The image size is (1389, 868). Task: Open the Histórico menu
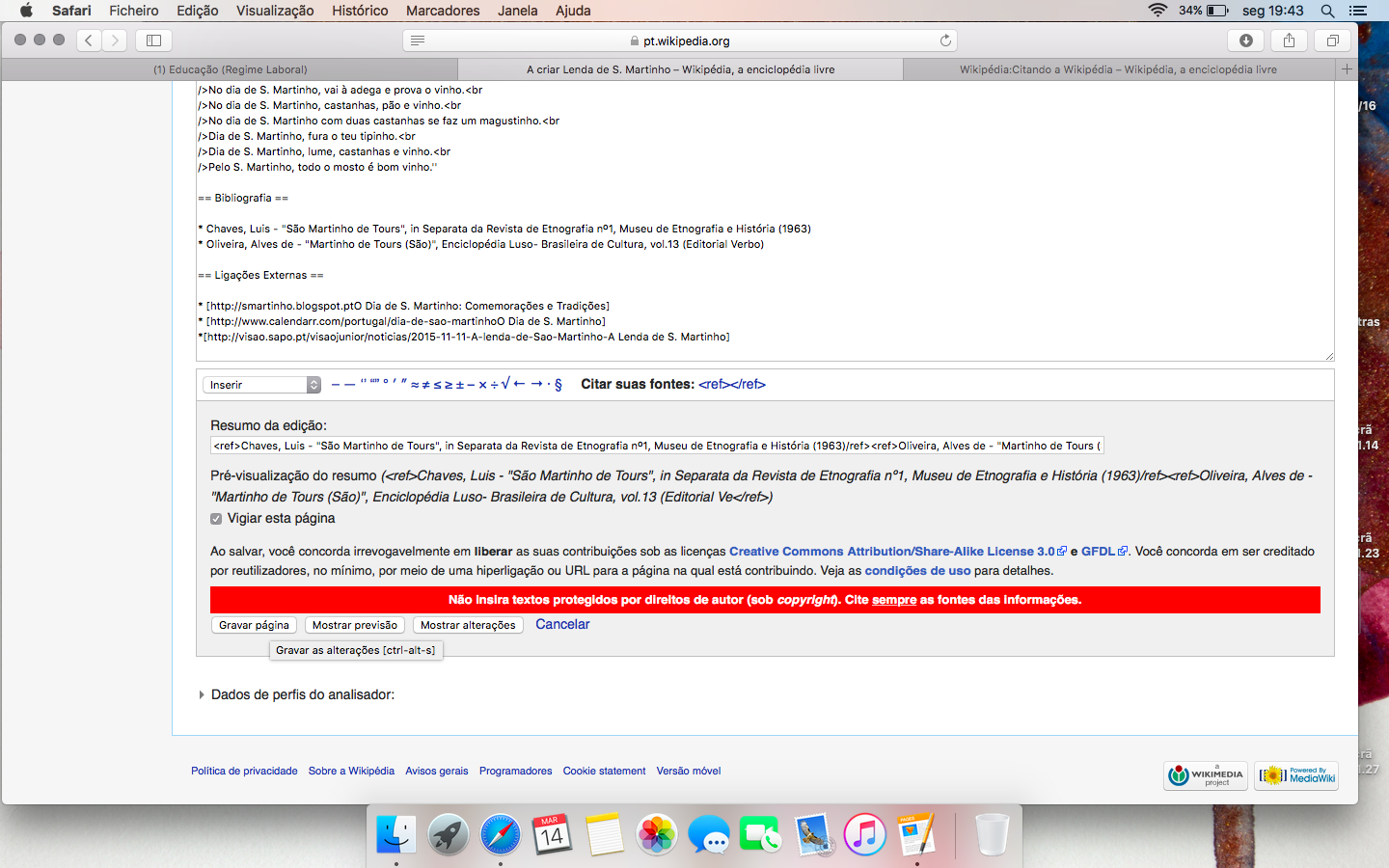coord(360,11)
